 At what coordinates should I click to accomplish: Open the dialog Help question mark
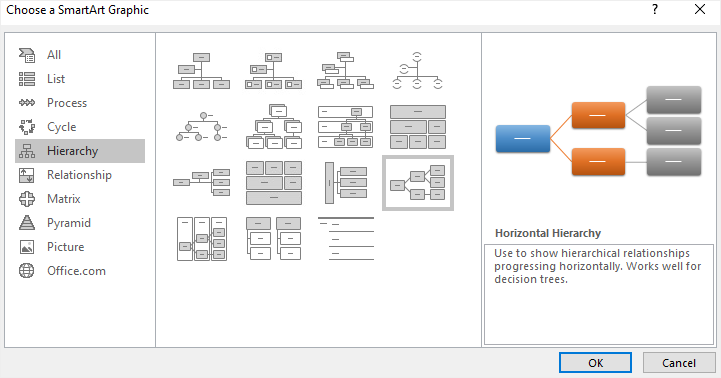(x=655, y=10)
